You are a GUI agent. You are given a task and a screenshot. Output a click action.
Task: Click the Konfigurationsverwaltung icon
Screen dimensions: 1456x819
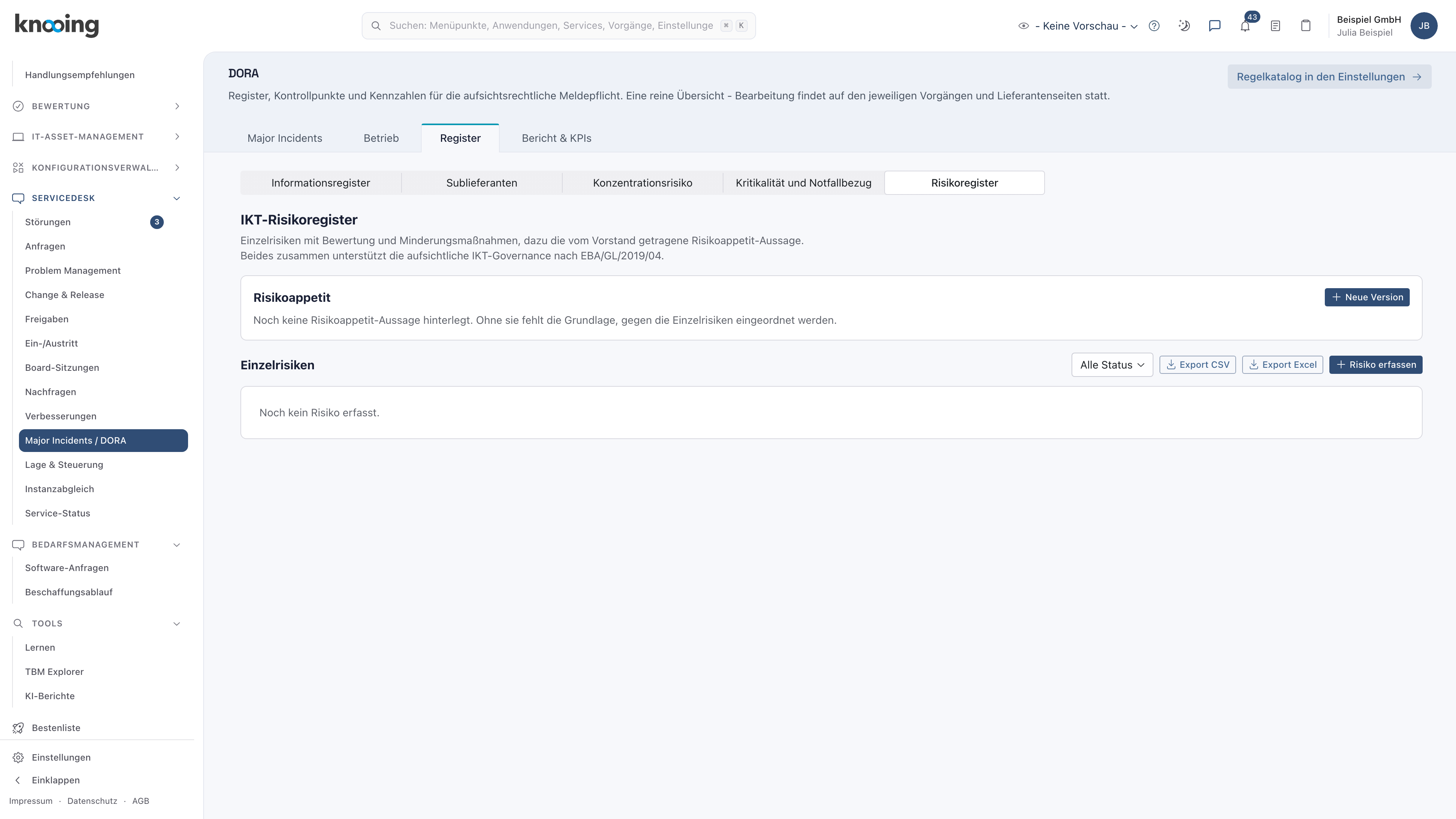(18, 168)
